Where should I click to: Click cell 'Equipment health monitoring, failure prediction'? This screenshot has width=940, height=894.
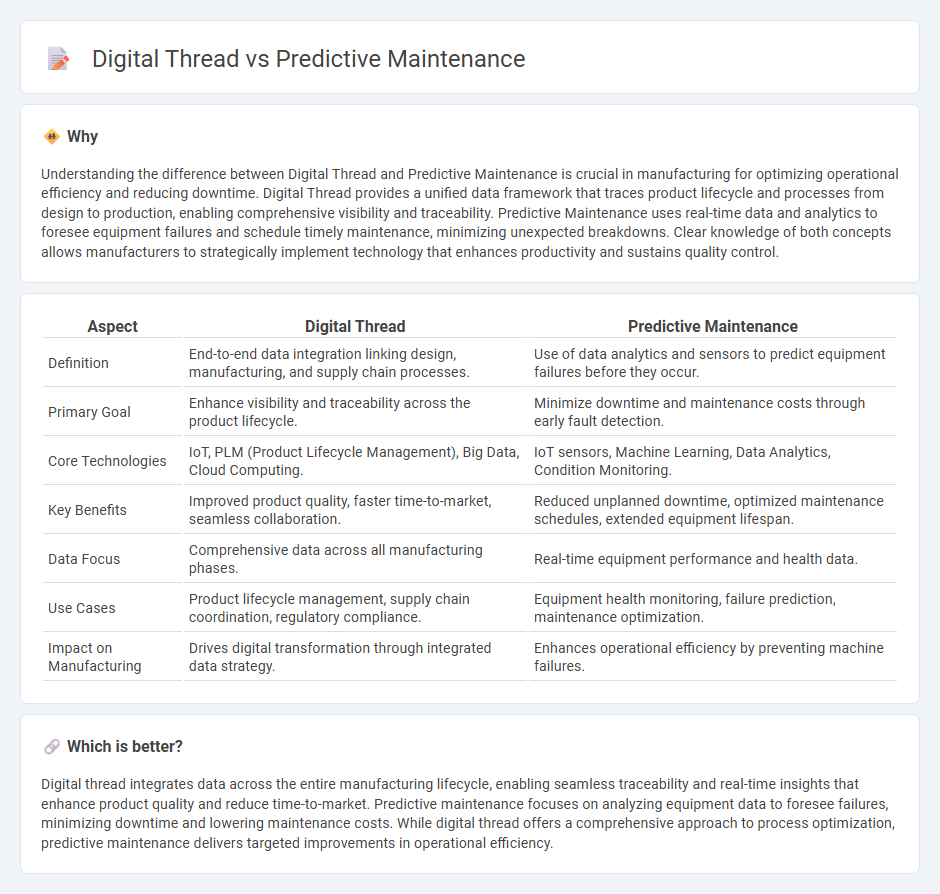pos(713,609)
